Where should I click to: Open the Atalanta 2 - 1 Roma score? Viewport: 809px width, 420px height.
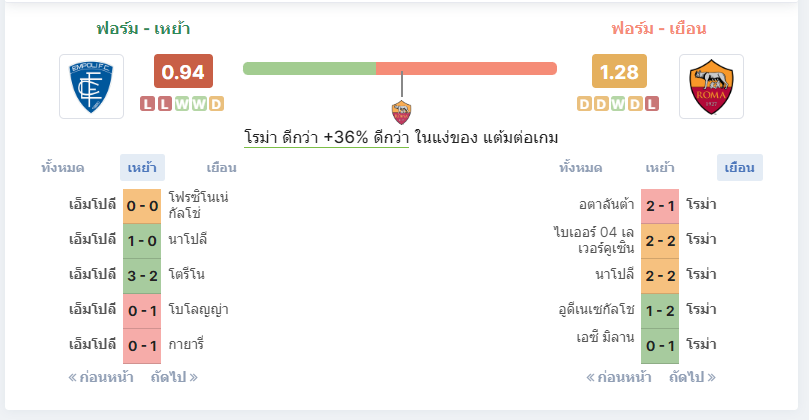(x=660, y=206)
